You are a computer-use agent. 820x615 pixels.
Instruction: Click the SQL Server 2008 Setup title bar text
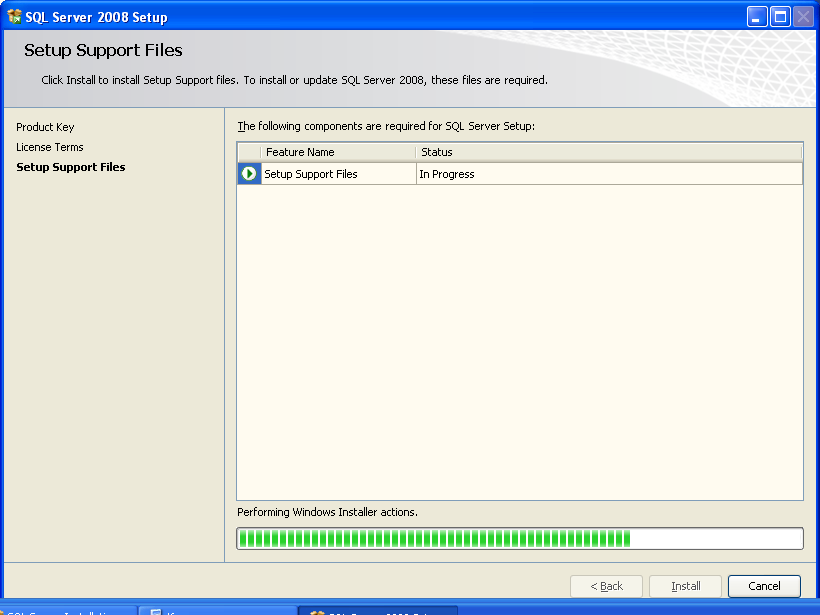point(96,17)
